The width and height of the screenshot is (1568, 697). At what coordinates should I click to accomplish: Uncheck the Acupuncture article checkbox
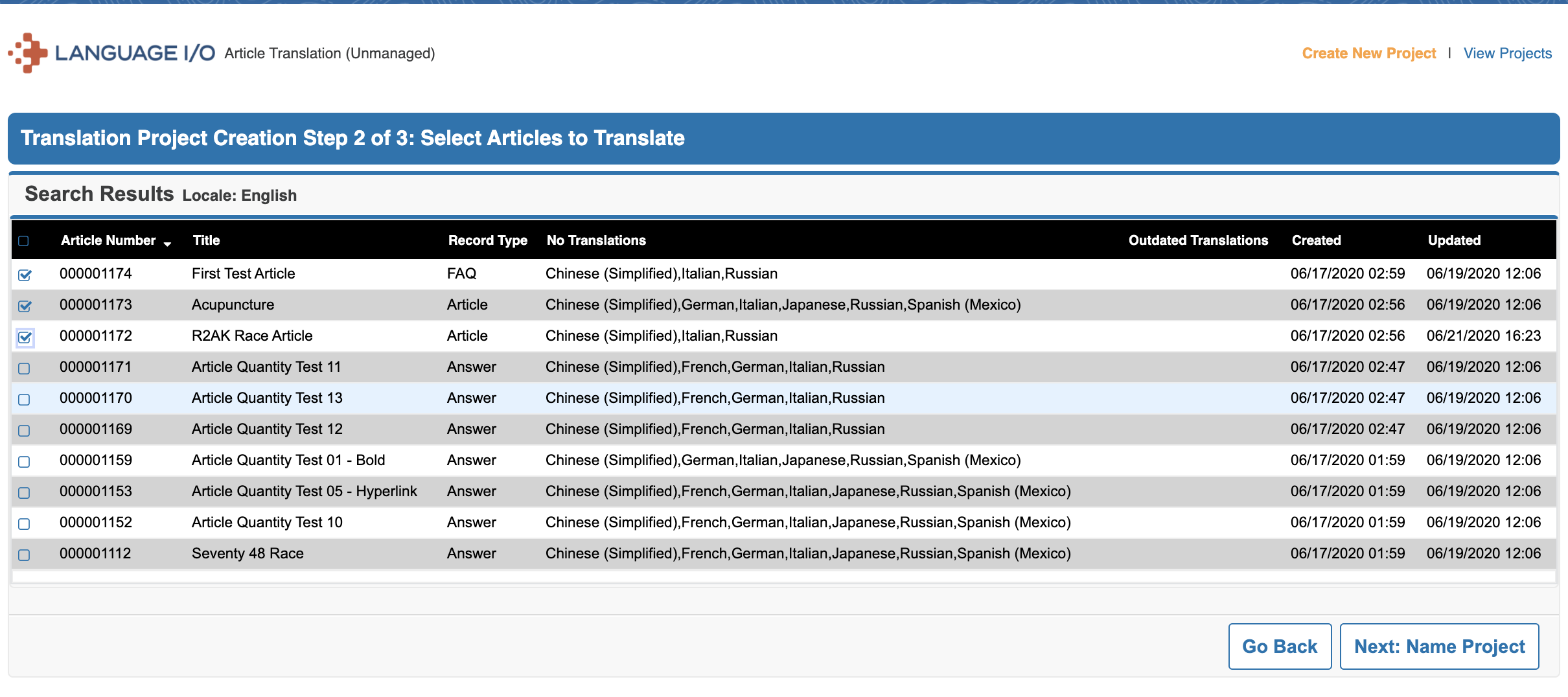pyautogui.click(x=25, y=306)
